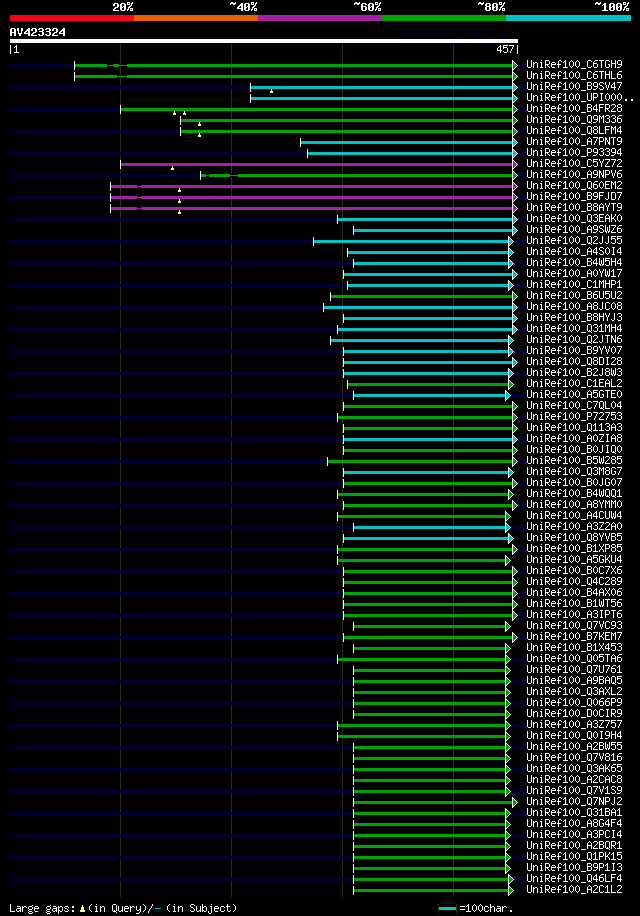This screenshot has height=916, width=640.
Task: Open the UniRef100_B4FR28 hit label
Action: pos(574,109)
